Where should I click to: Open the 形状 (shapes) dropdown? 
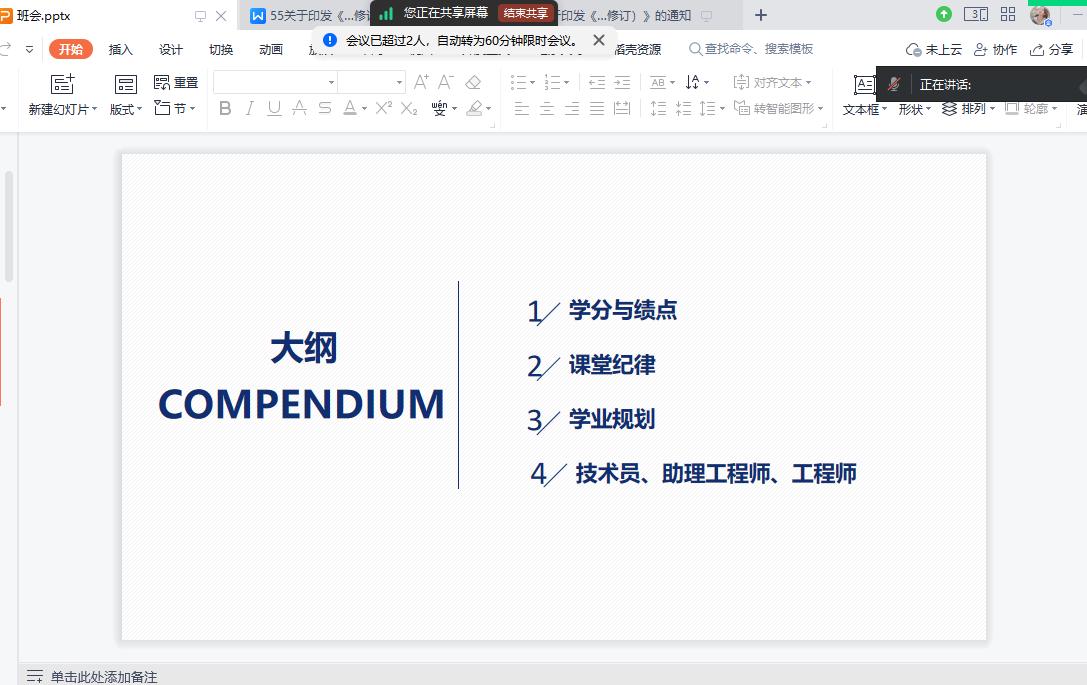914,110
